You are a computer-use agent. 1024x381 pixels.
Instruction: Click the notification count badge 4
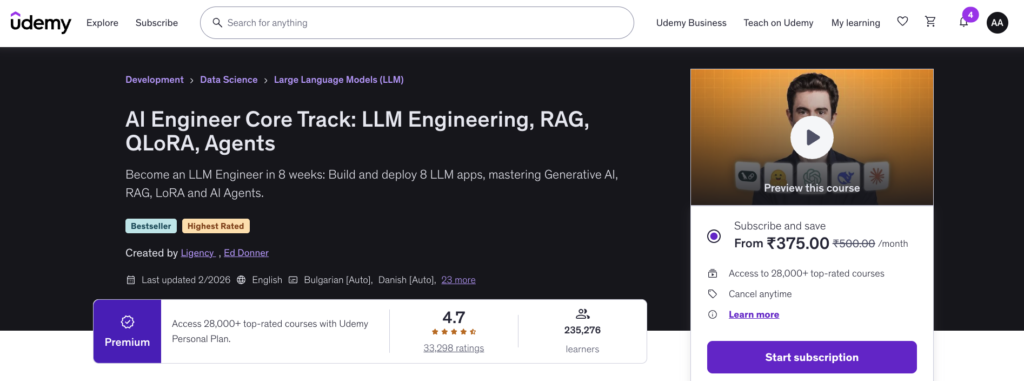point(970,14)
